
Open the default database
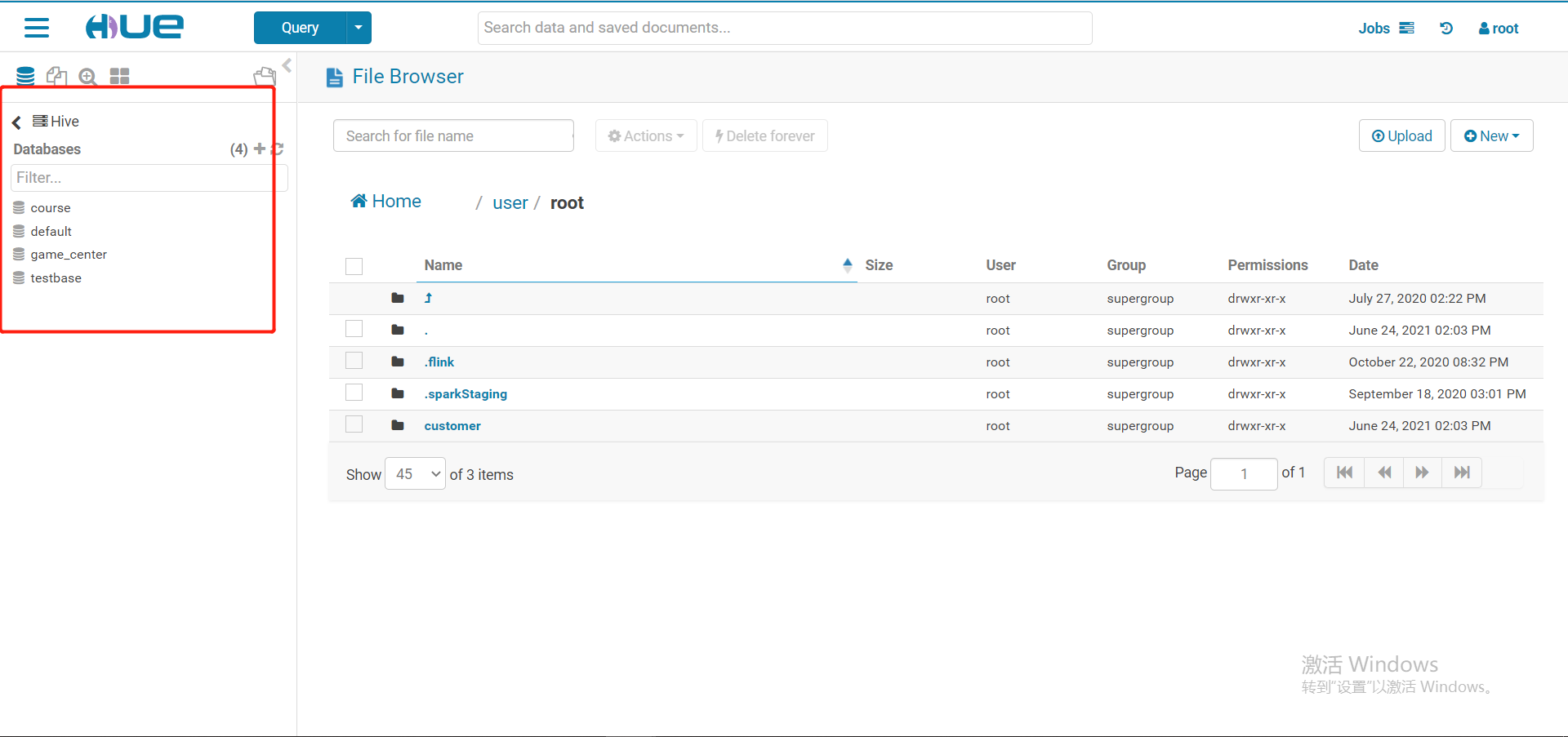click(51, 232)
